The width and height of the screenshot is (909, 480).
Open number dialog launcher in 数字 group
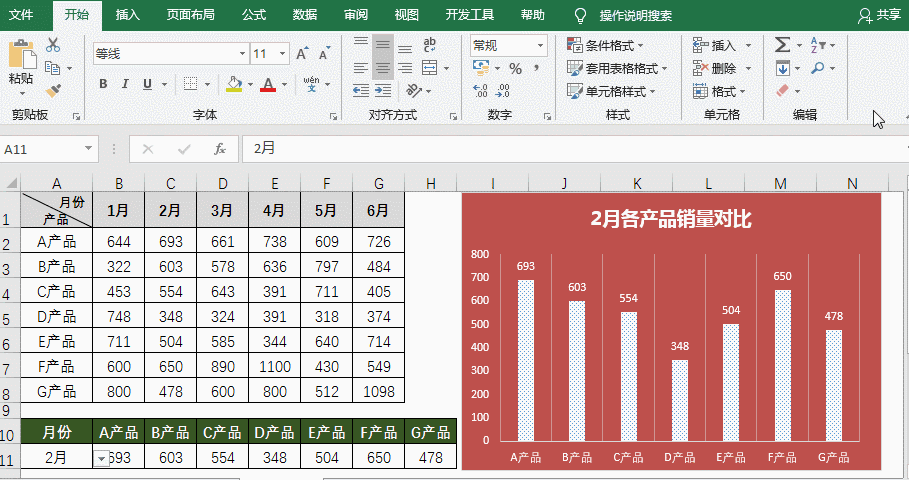tap(547, 117)
